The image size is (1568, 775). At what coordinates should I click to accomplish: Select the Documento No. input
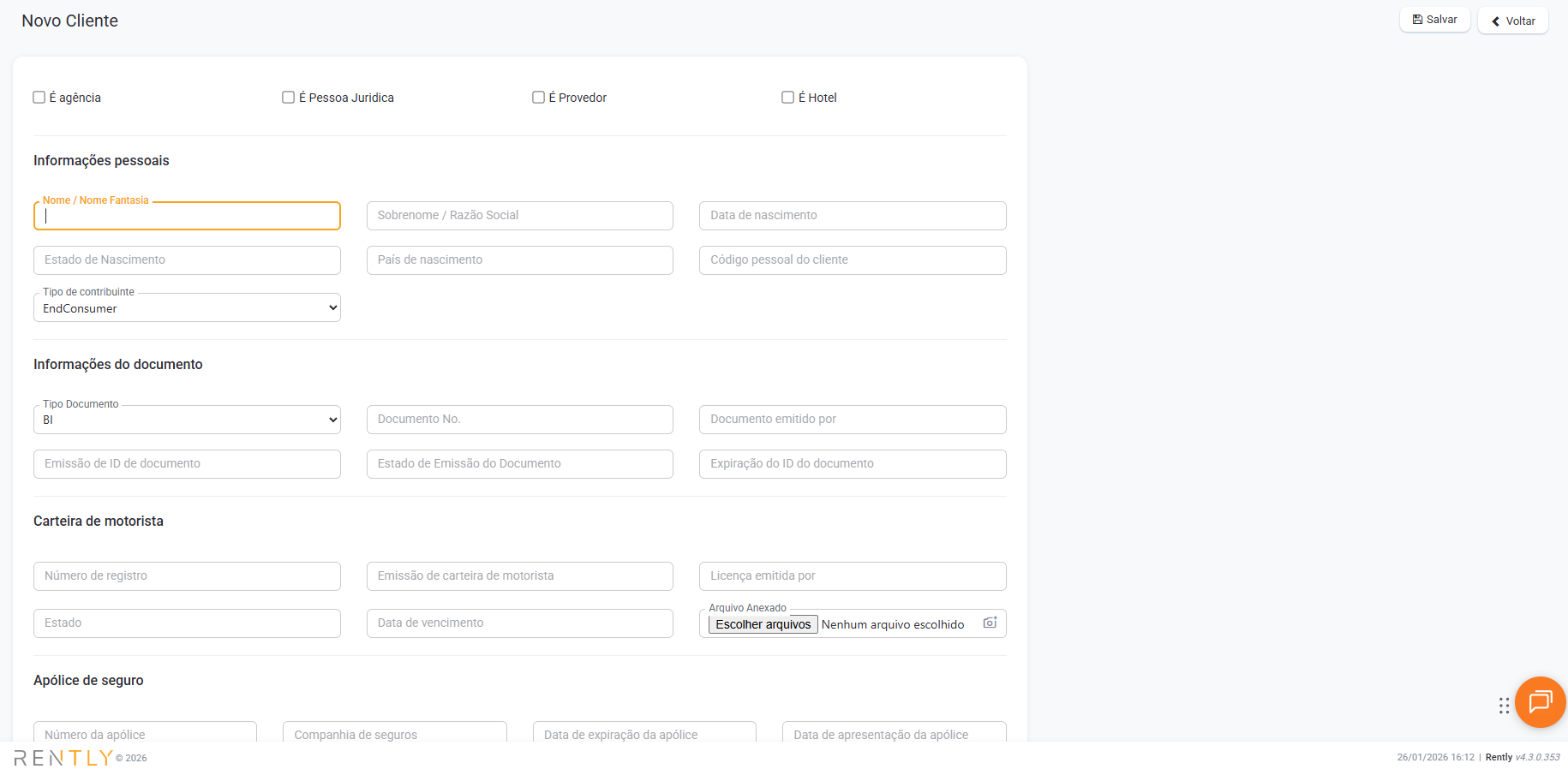coord(519,420)
